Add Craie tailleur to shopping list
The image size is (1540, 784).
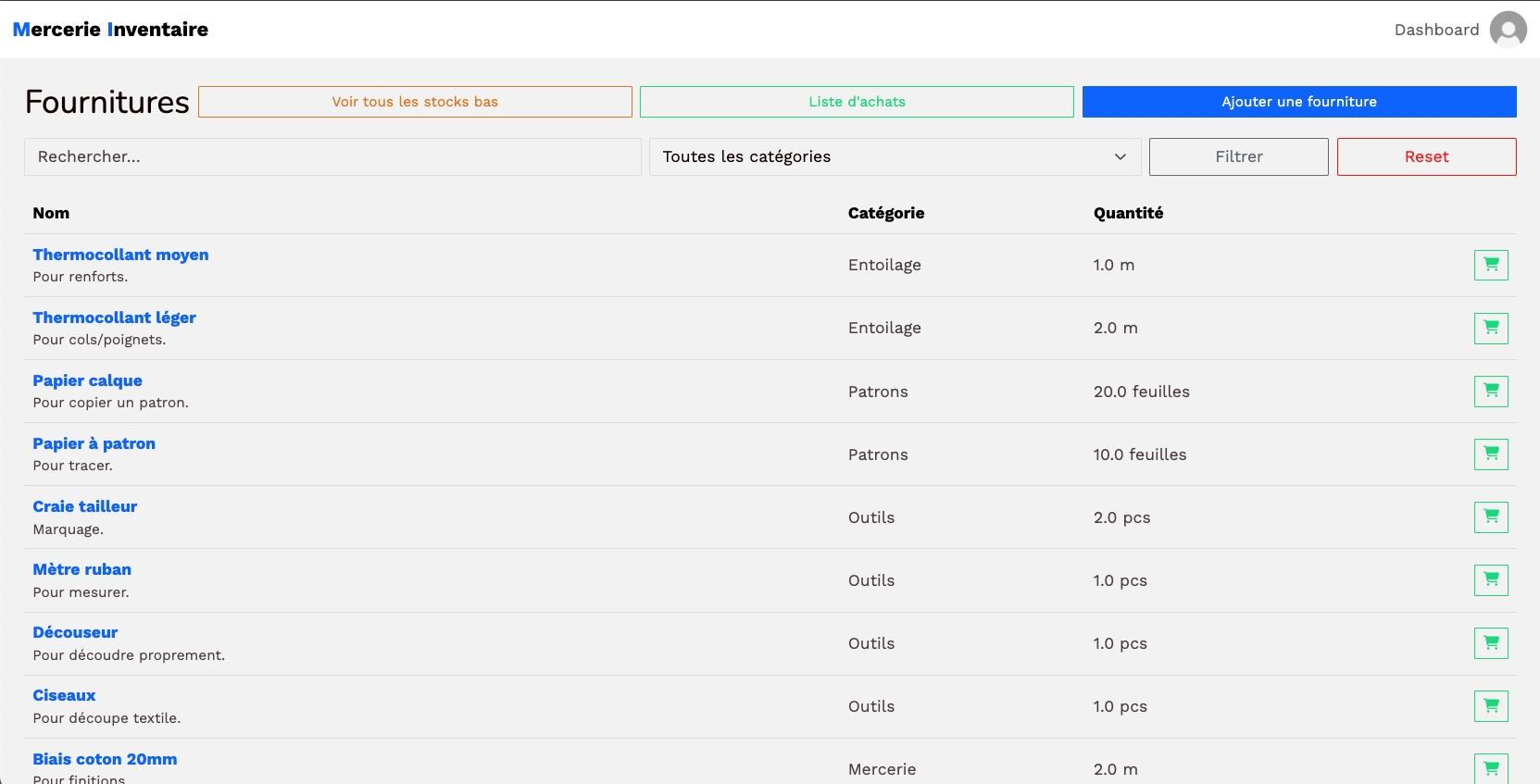(x=1491, y=516)
